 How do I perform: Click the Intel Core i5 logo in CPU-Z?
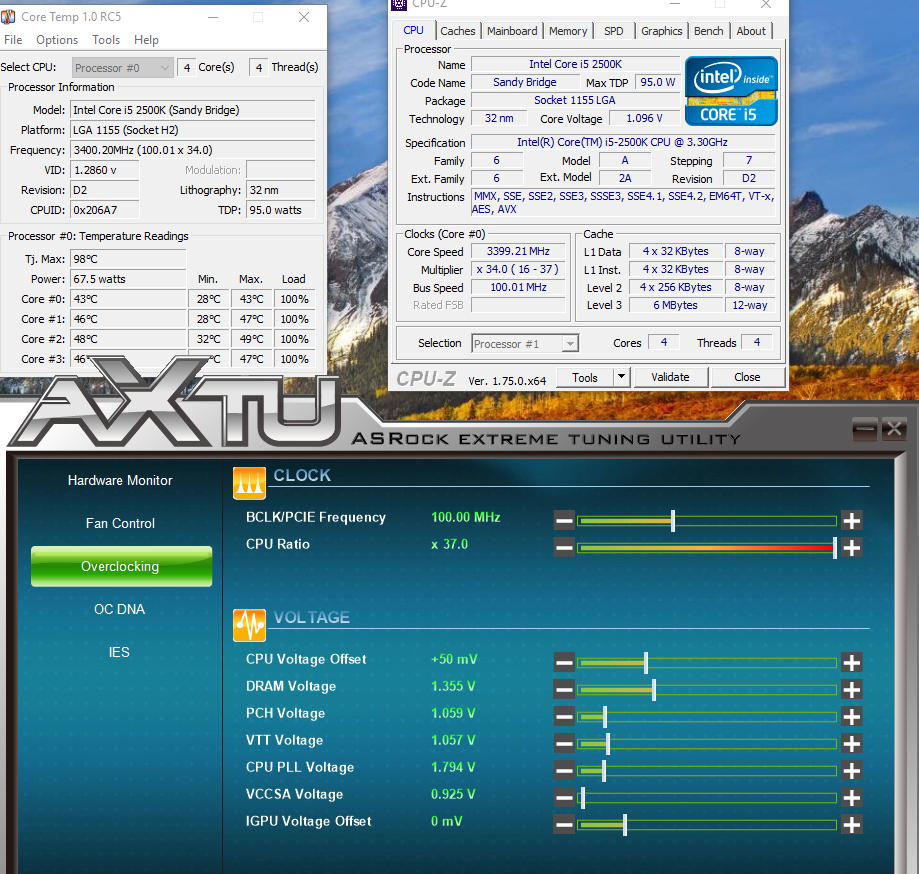(731, 91)
